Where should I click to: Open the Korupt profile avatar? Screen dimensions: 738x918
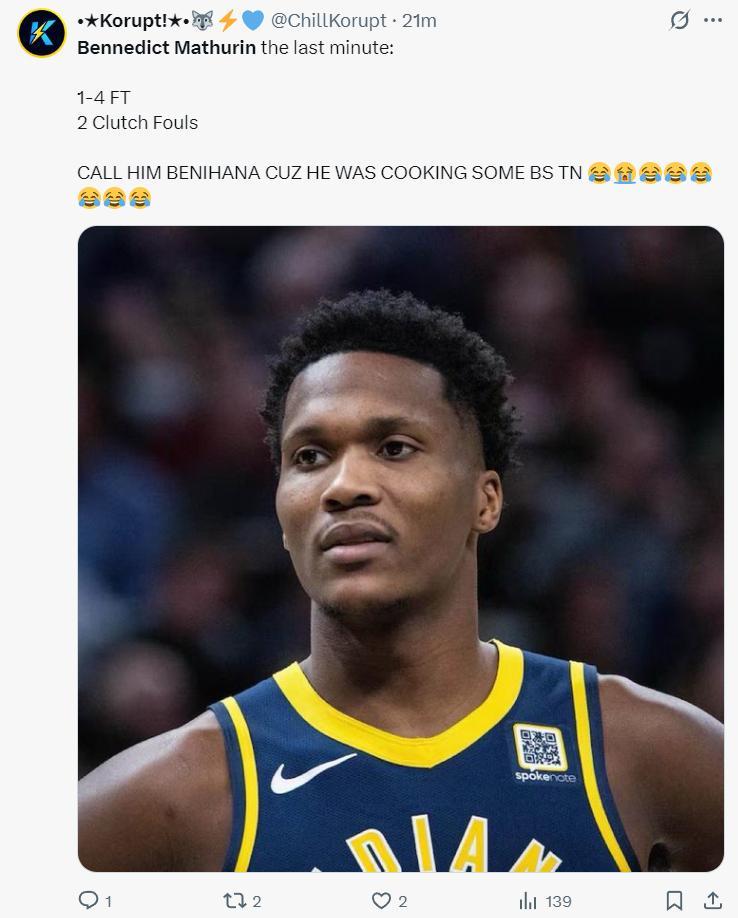click(x=42, y=32)
